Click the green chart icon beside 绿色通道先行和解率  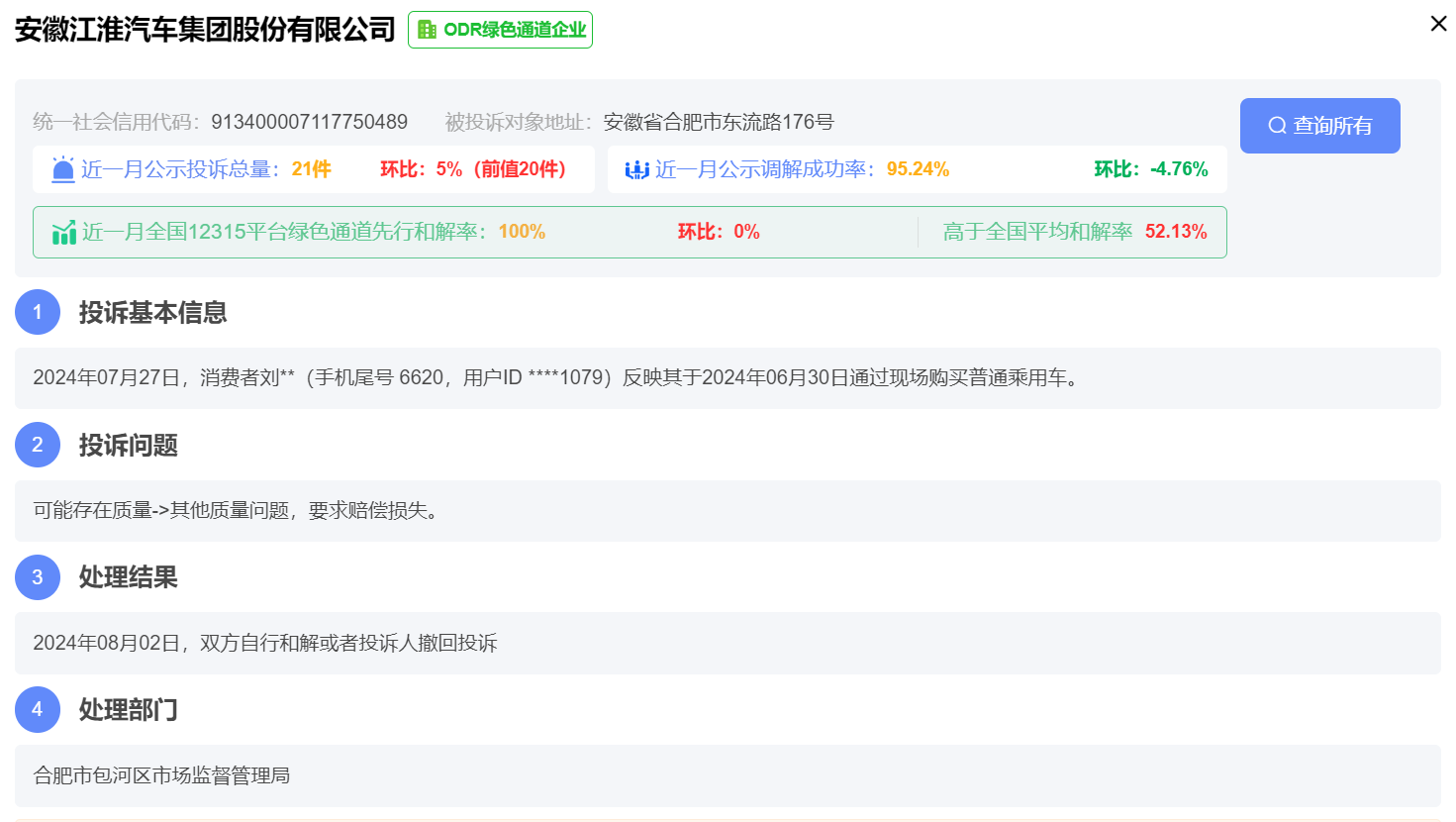tap(63, 232)
